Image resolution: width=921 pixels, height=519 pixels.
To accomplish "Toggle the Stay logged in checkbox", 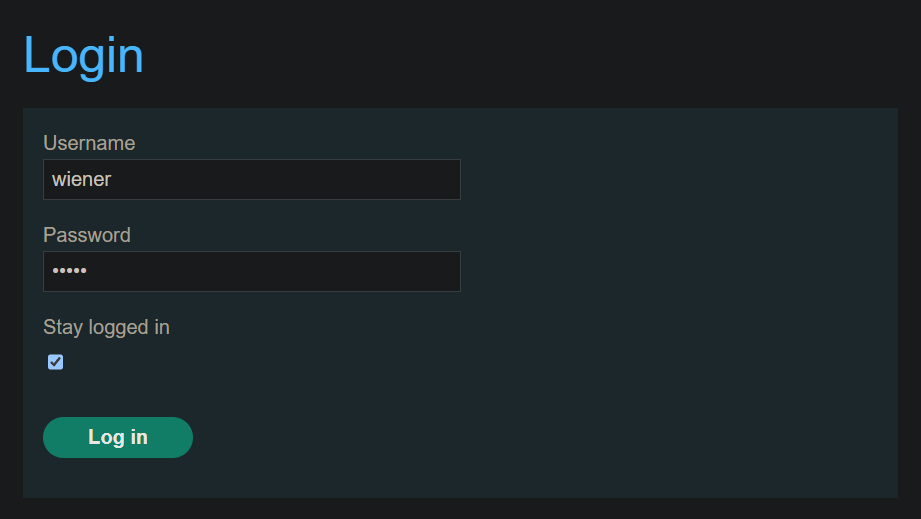I will (55, 362).
